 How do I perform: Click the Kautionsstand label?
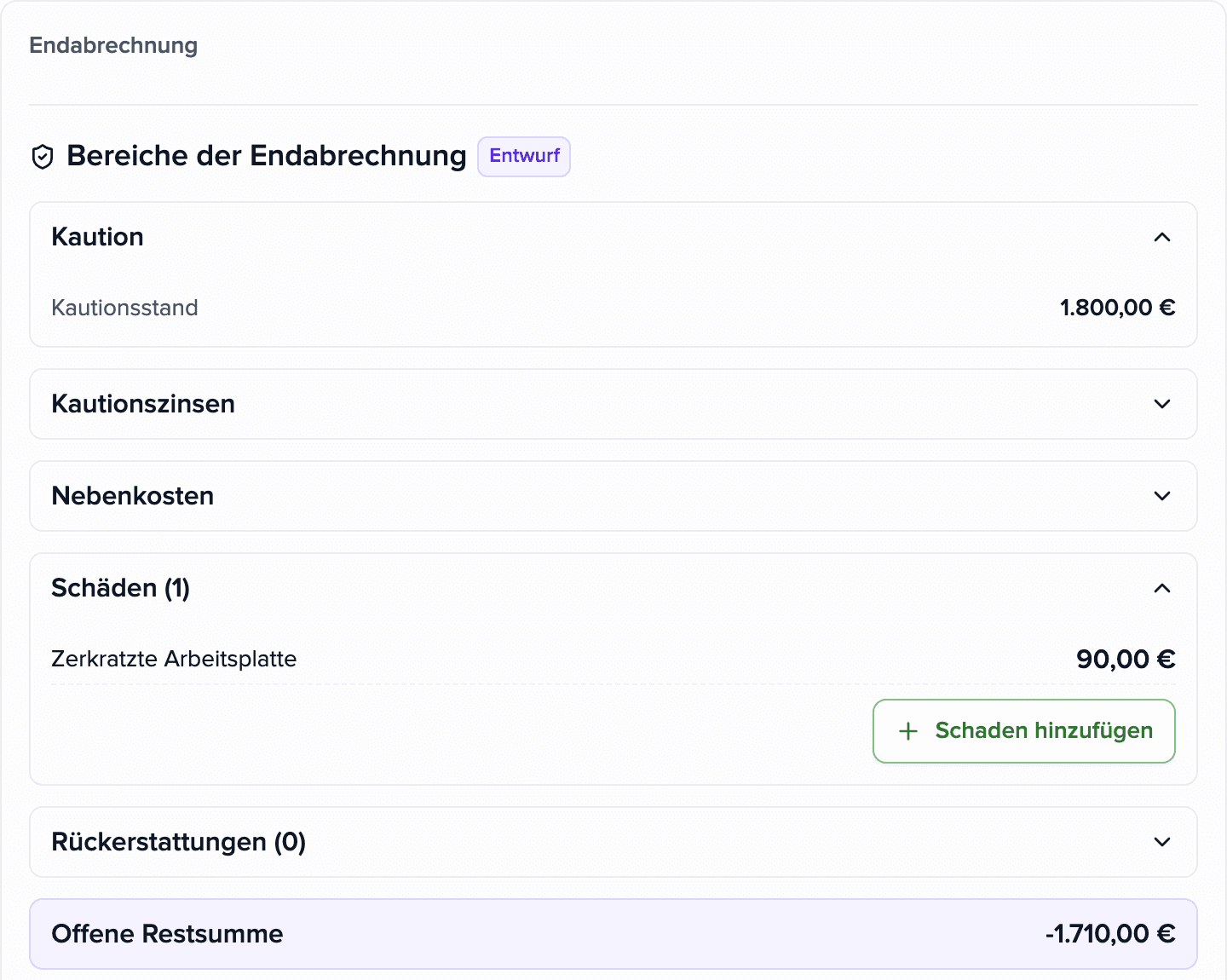124,308
